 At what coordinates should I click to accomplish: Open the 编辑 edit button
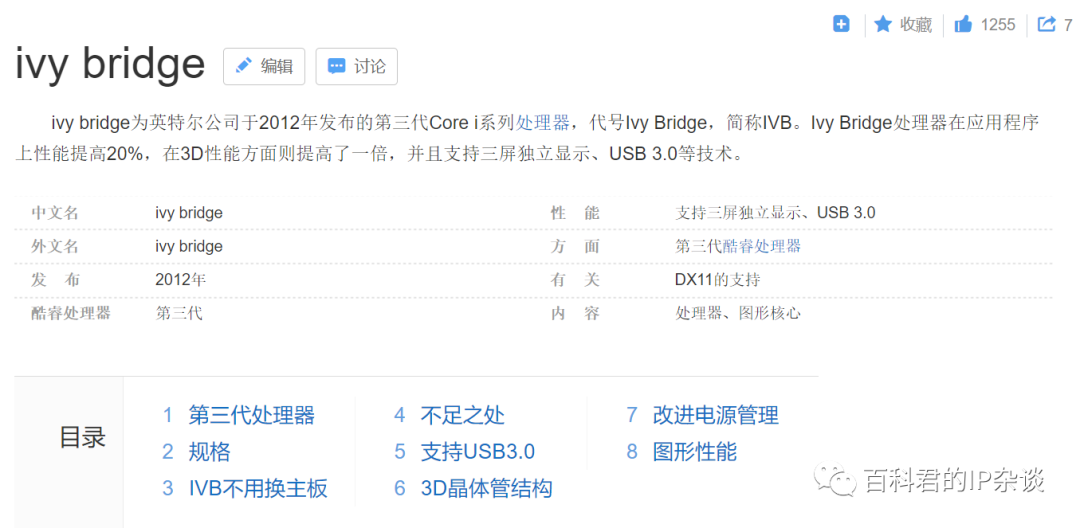[x=264, y=66]
